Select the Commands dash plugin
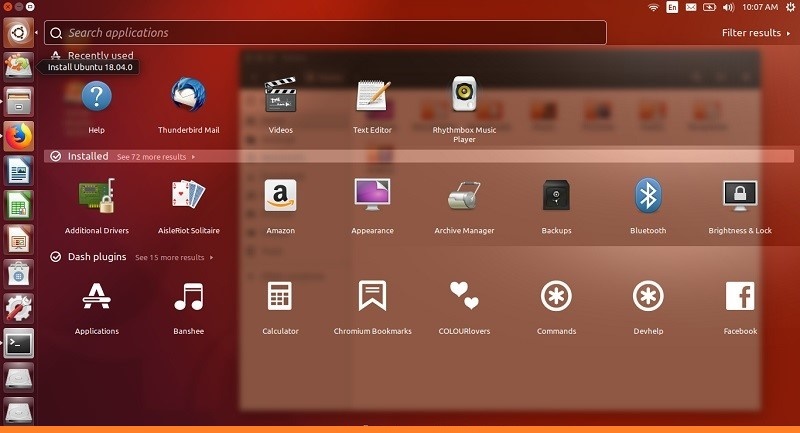Viewport: 800px width, 433px height. tap(556, 296)
